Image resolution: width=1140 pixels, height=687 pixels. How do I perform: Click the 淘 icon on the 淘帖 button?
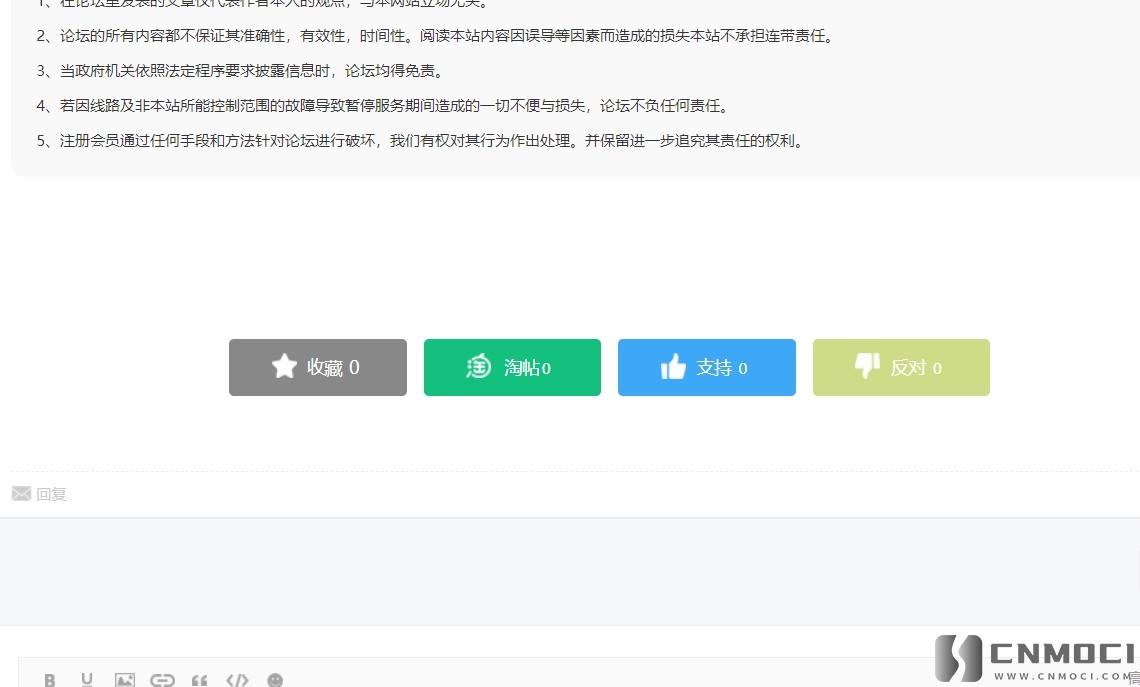tap(478, 366)
